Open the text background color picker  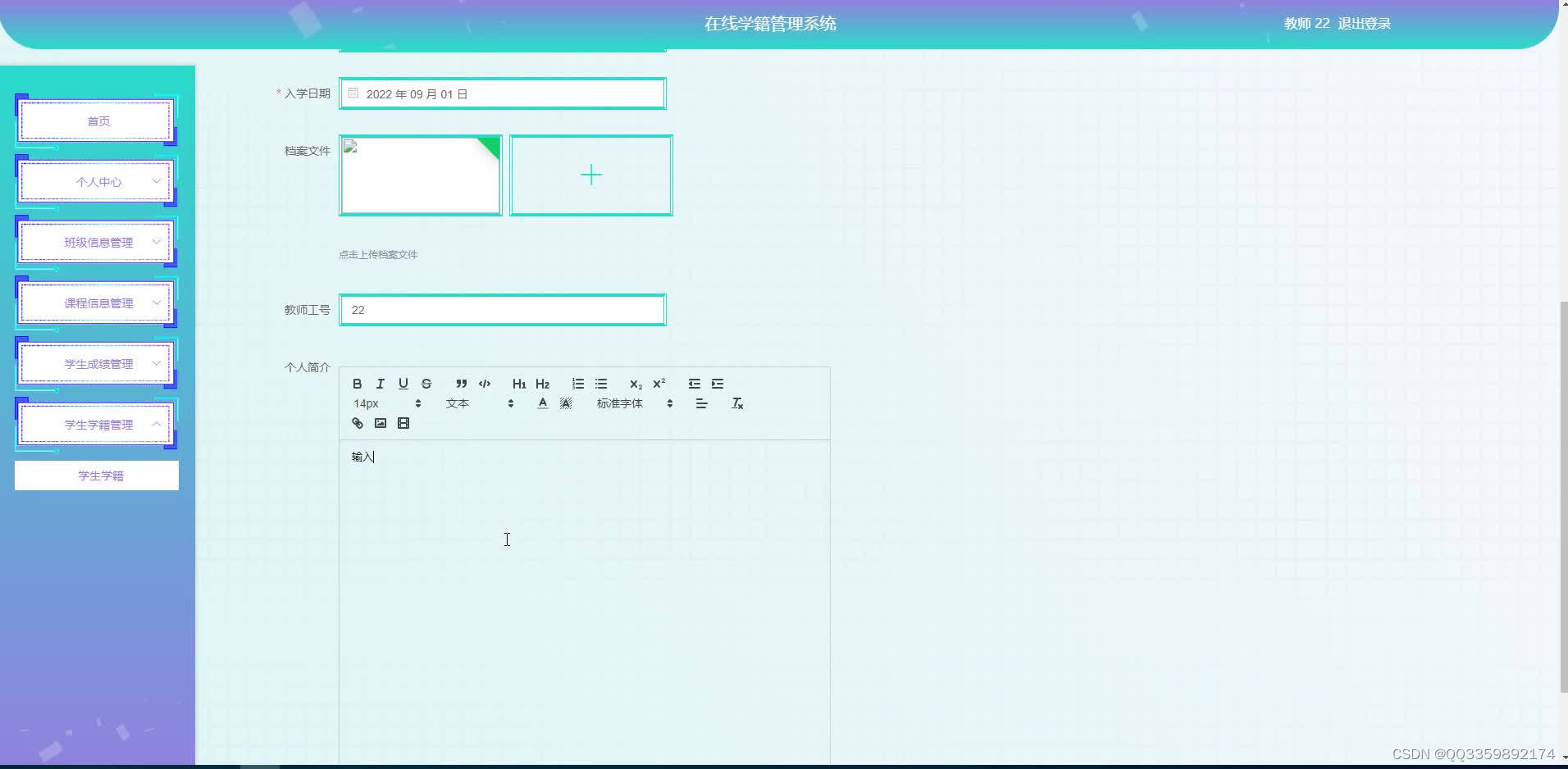click(566, 403)
